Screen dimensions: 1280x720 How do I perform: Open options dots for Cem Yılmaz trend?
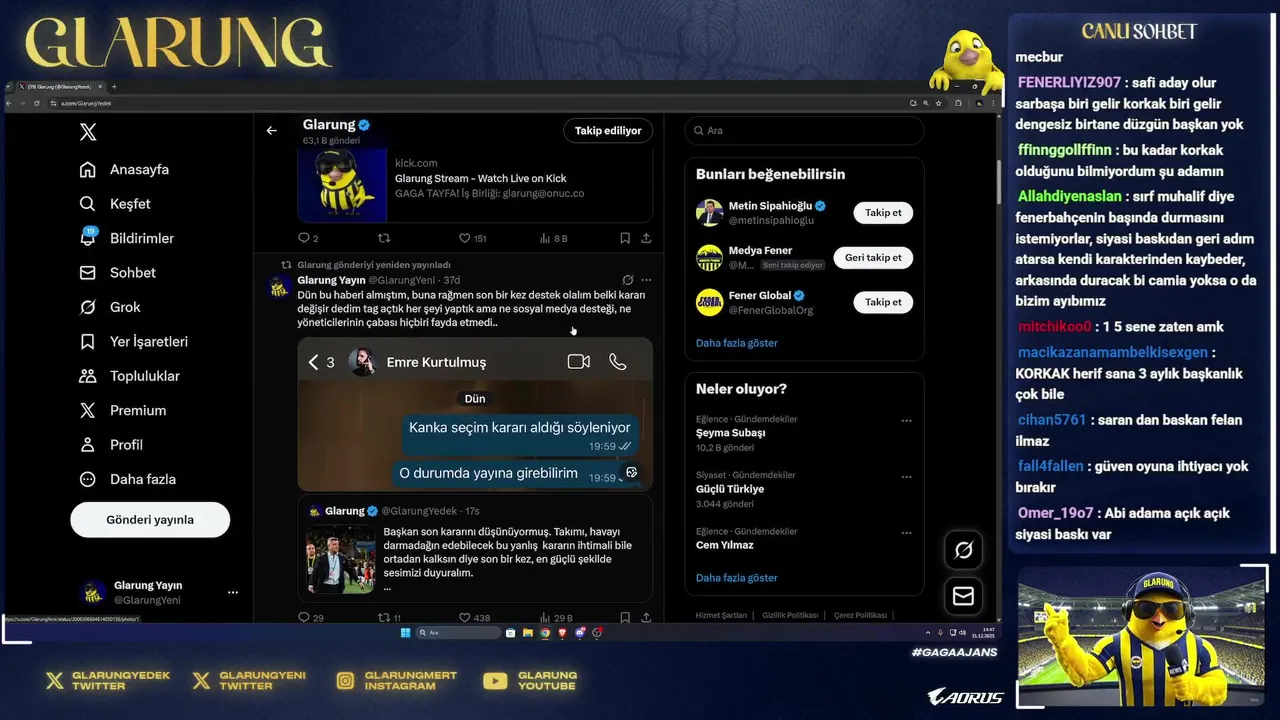coord(906,533)
